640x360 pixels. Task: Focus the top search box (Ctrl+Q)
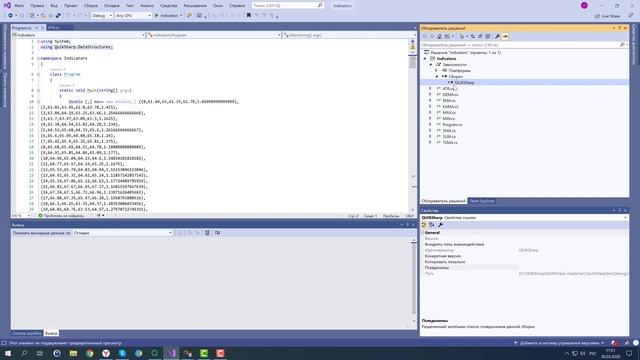[x=288, y=6]
